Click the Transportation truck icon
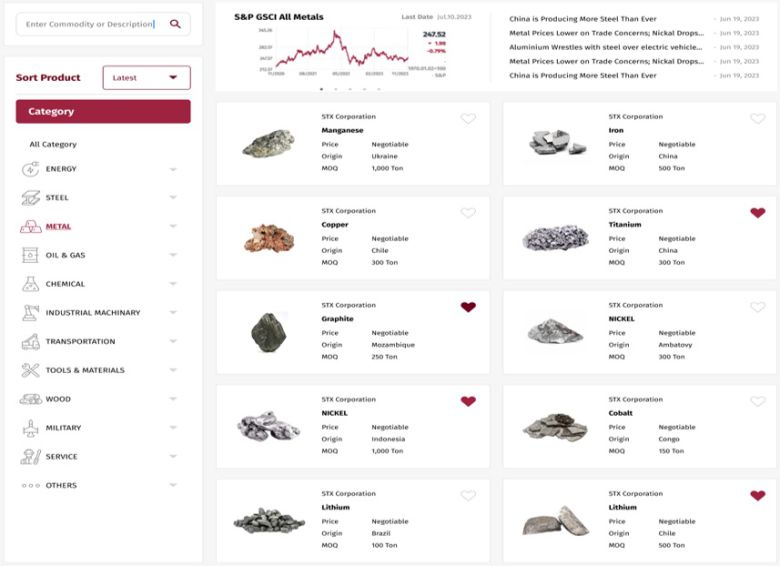The height and width of the screenshot is (566, 780). pyautogui.click(x=30, y=342)
